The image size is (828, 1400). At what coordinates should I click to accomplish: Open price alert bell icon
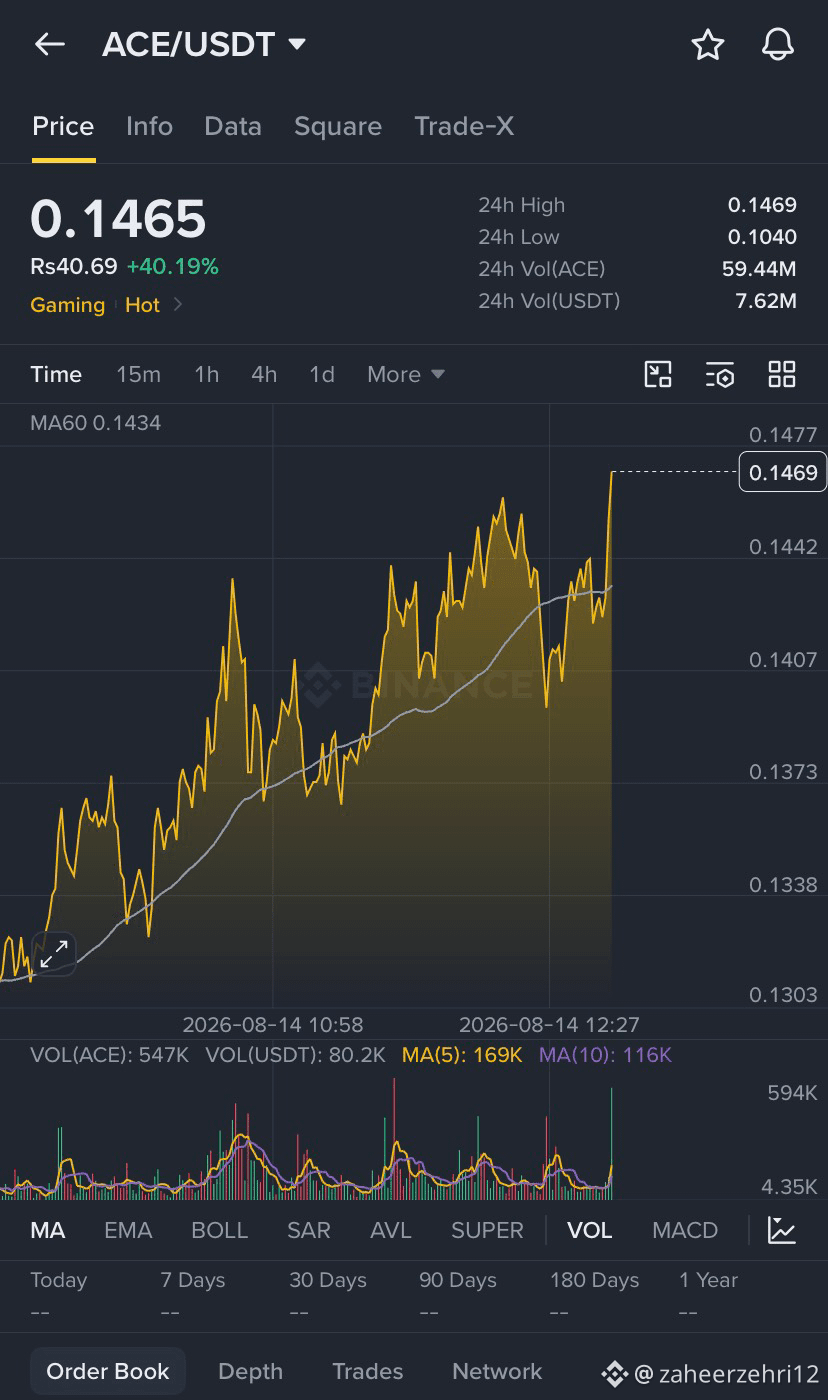pyautogui.click(x=778, y=44)
